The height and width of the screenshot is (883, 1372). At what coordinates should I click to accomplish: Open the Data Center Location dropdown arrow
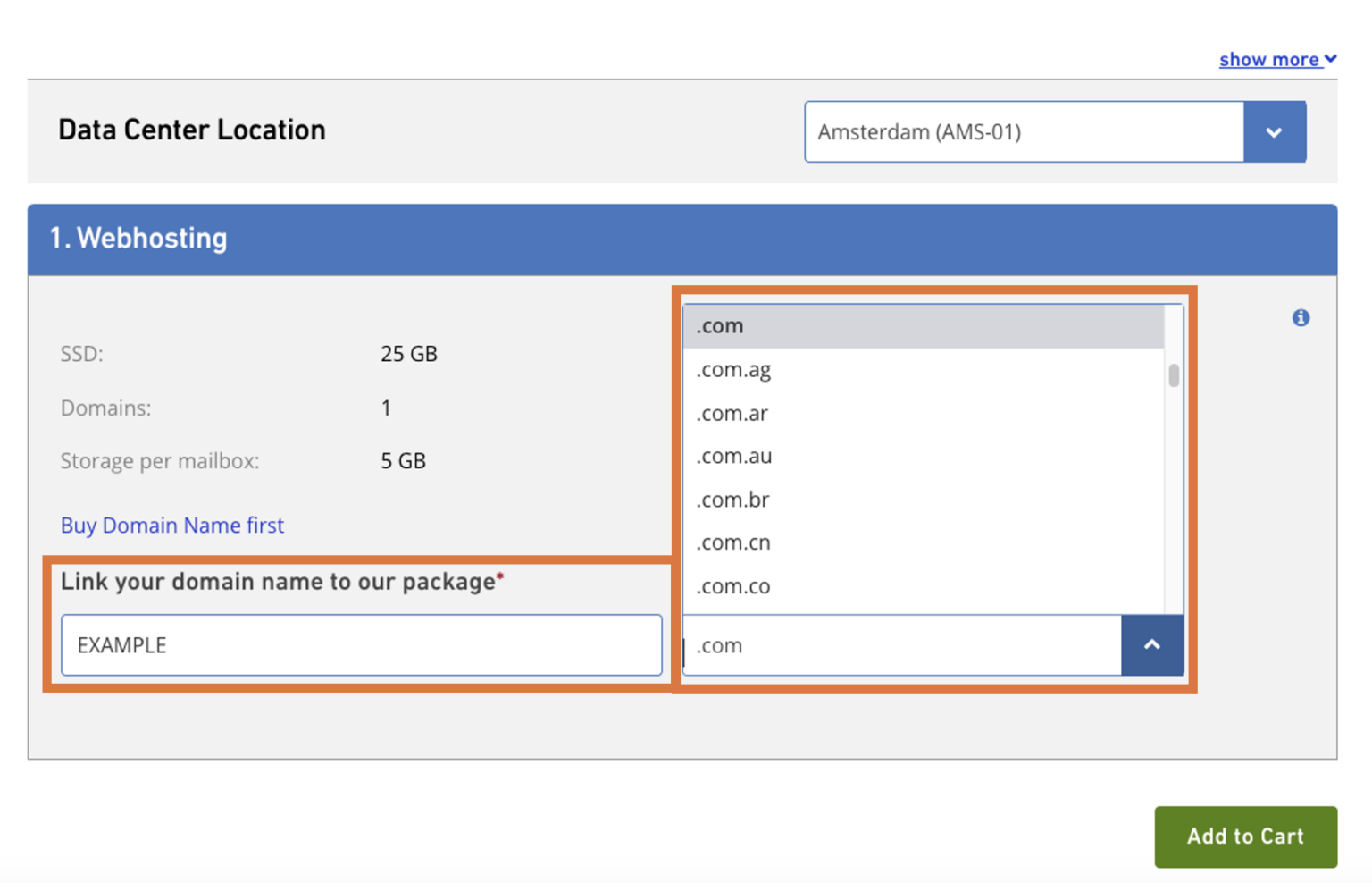click(1275, 131)
